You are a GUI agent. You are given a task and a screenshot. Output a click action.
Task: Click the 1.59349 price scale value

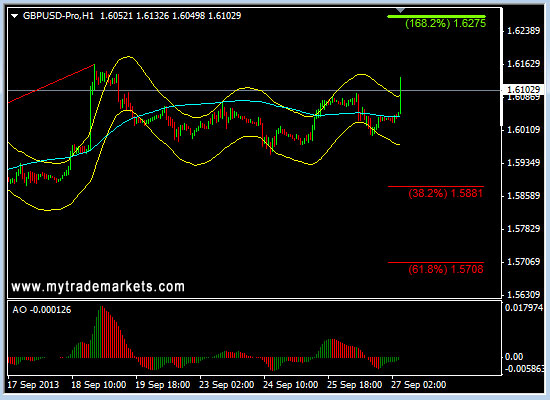[x=524, y=163]
